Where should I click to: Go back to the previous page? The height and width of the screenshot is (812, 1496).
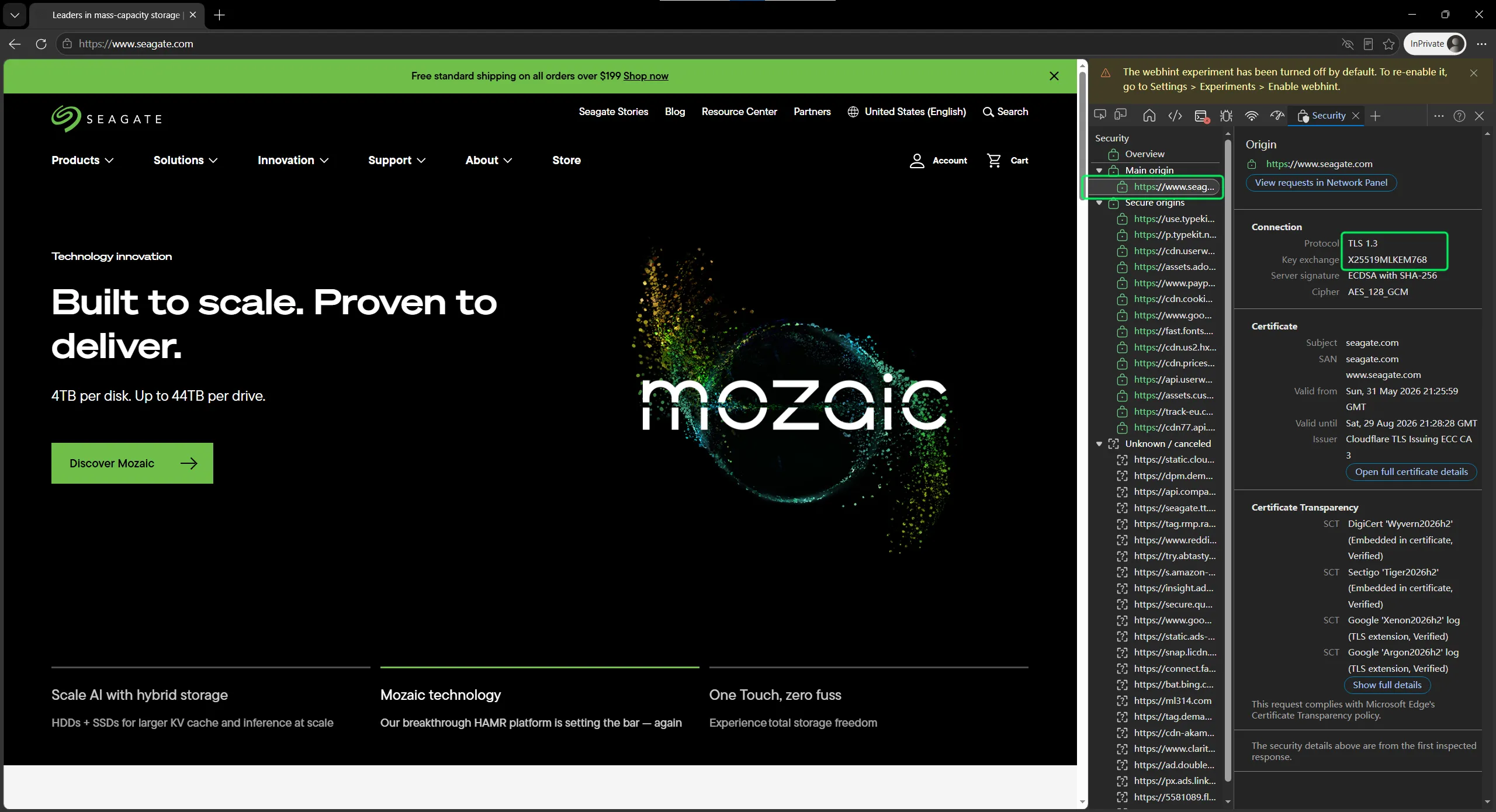pos(15,44)
